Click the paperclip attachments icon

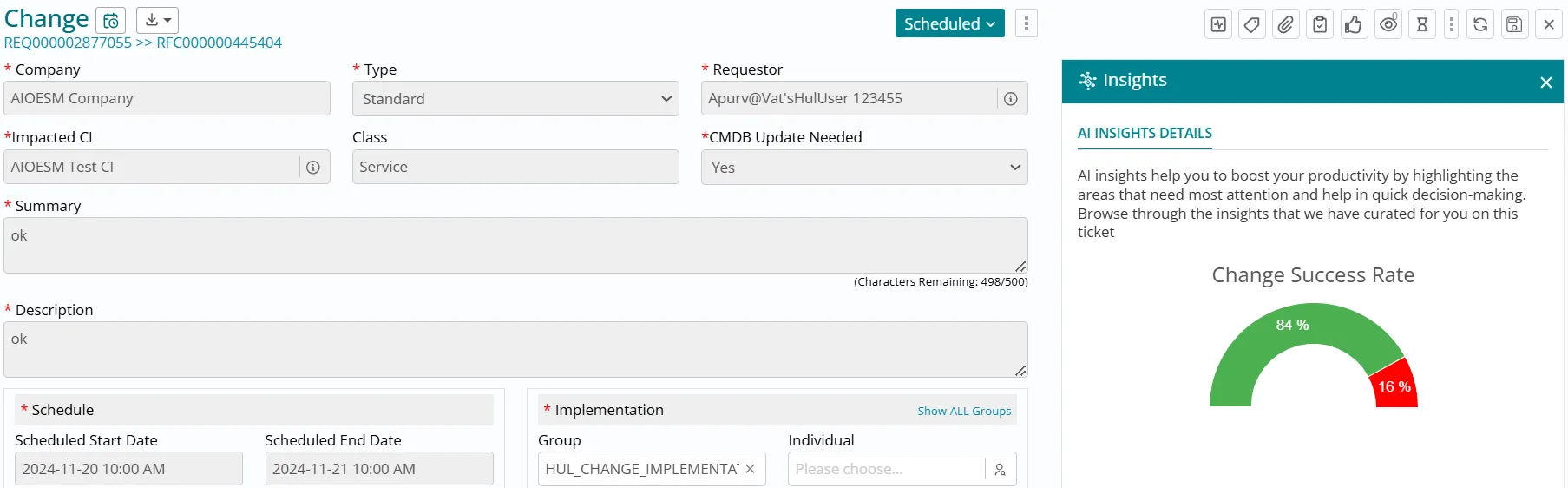tap(1285, 24)
